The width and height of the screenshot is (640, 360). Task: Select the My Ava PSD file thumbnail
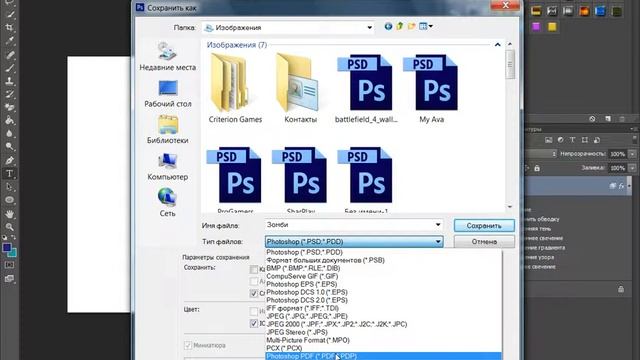[431, 89]
